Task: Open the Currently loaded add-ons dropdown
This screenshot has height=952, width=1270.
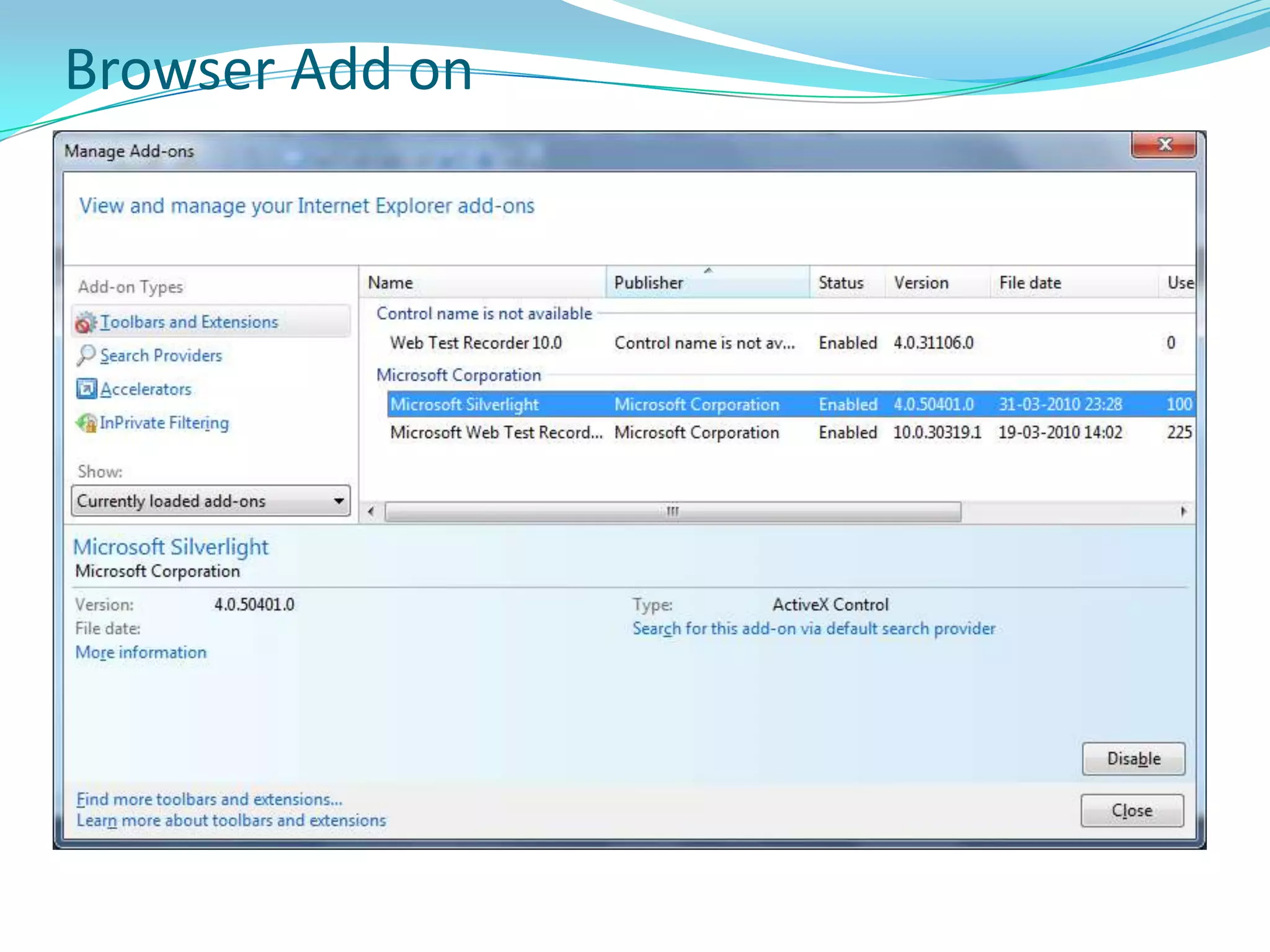Action: (x=211, y=501)
